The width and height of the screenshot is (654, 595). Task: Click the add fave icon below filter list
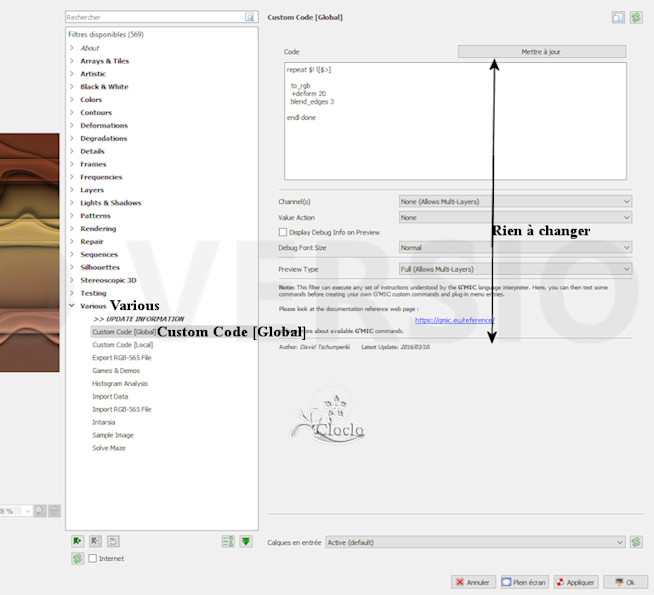(76, 541)
